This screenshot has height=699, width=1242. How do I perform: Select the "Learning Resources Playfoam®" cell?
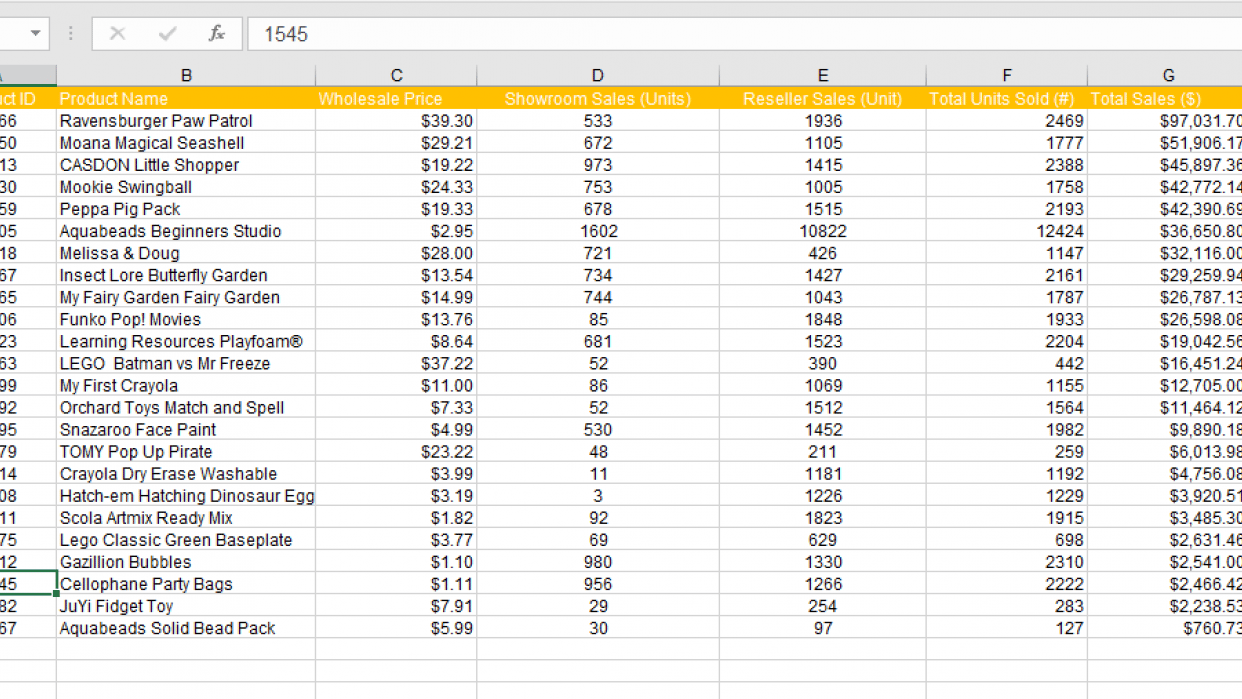pyautogui.click(x=186, y=341)
